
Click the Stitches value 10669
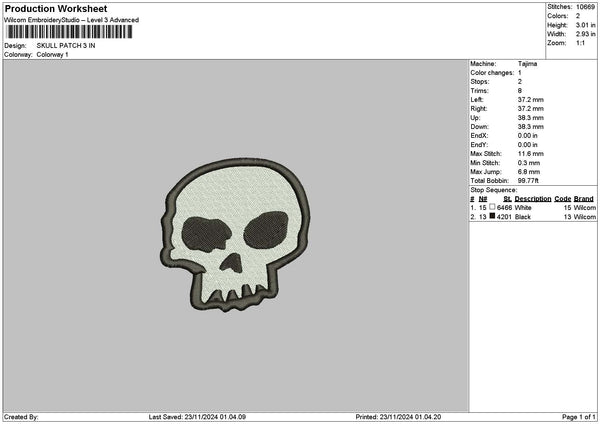click(x=585, y=7)
